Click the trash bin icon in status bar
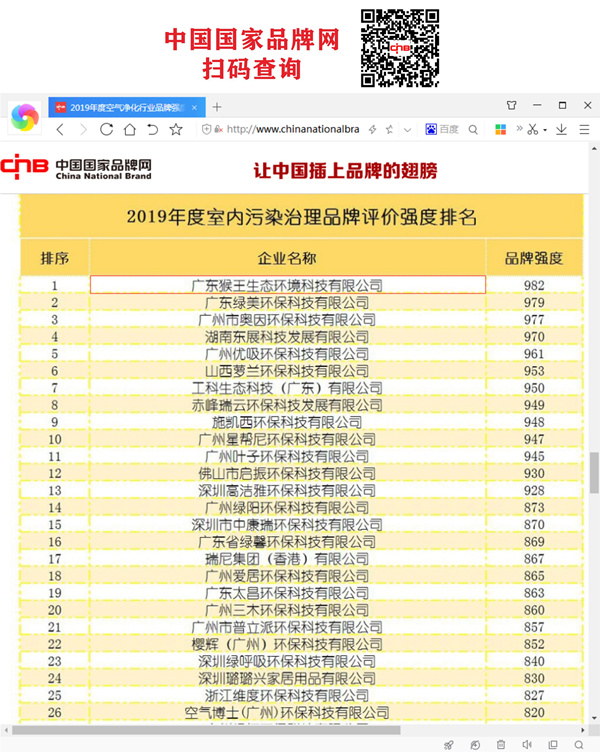 501,745
